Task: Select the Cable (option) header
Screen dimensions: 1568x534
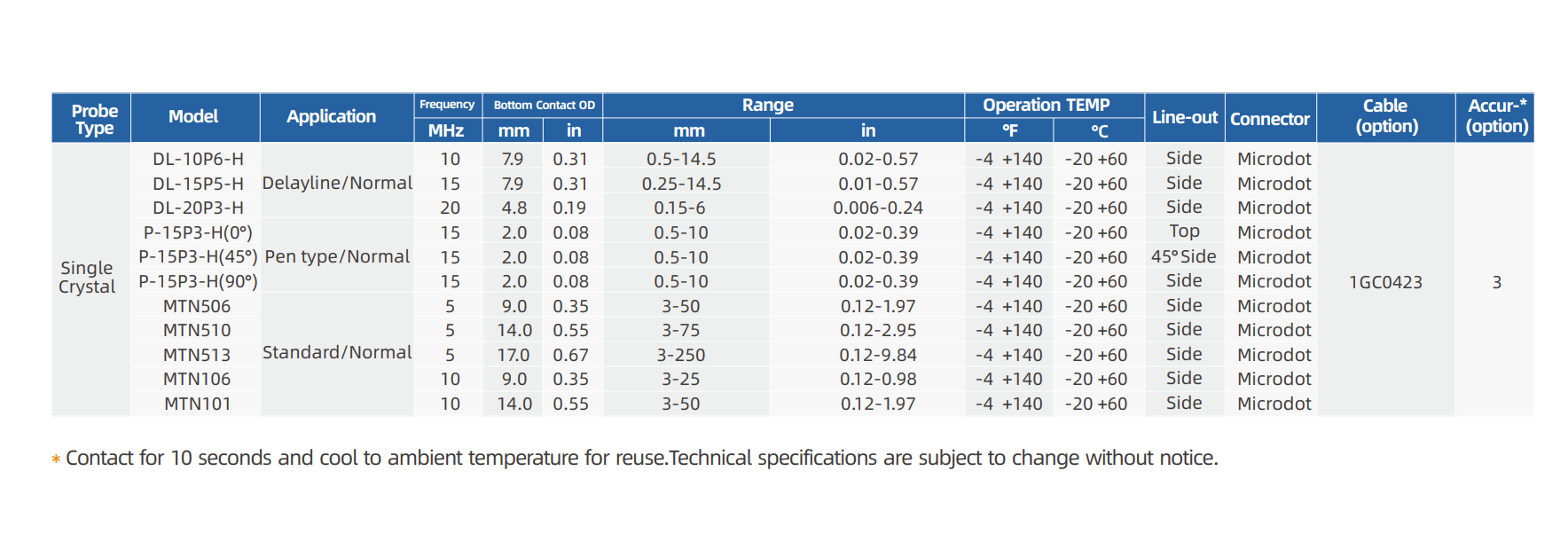Action: [1385, 117]
